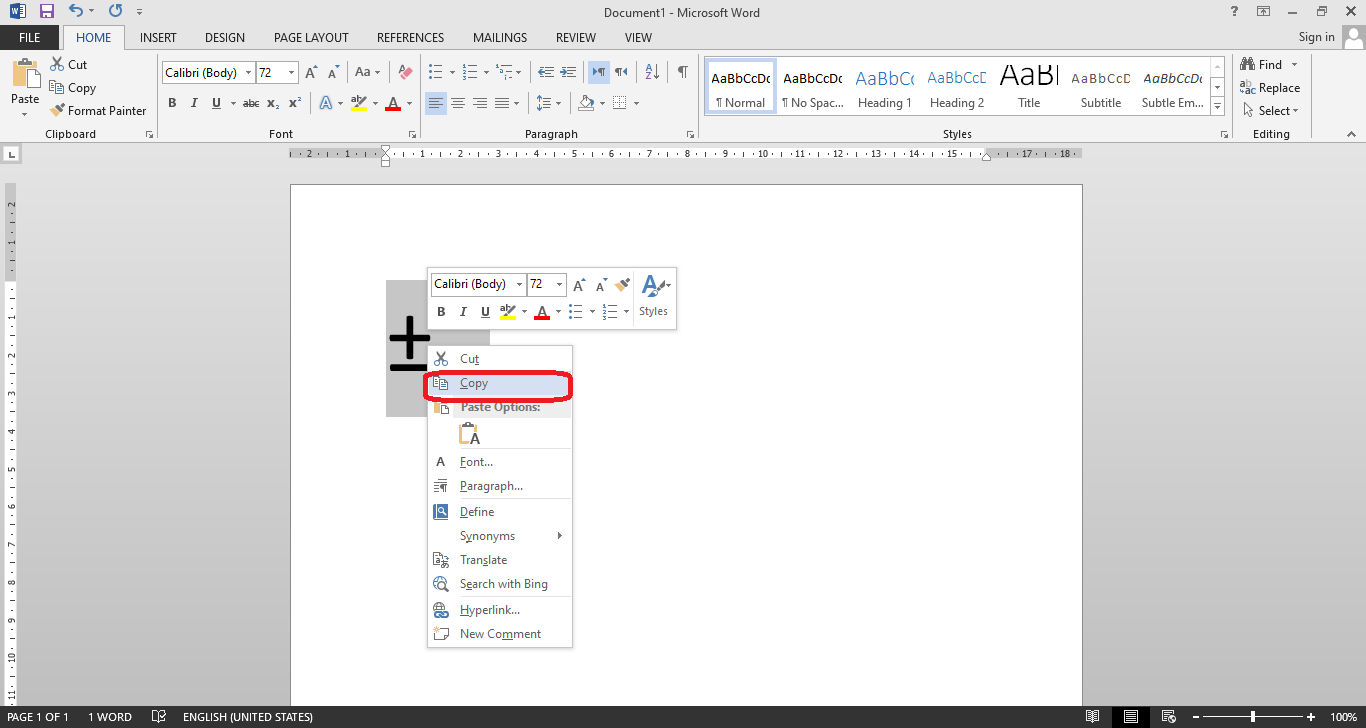The width and height of the screenshot is (1366, 728).
Task: Click the Increase Indent icon in ribbon
Action: (568, 72)
